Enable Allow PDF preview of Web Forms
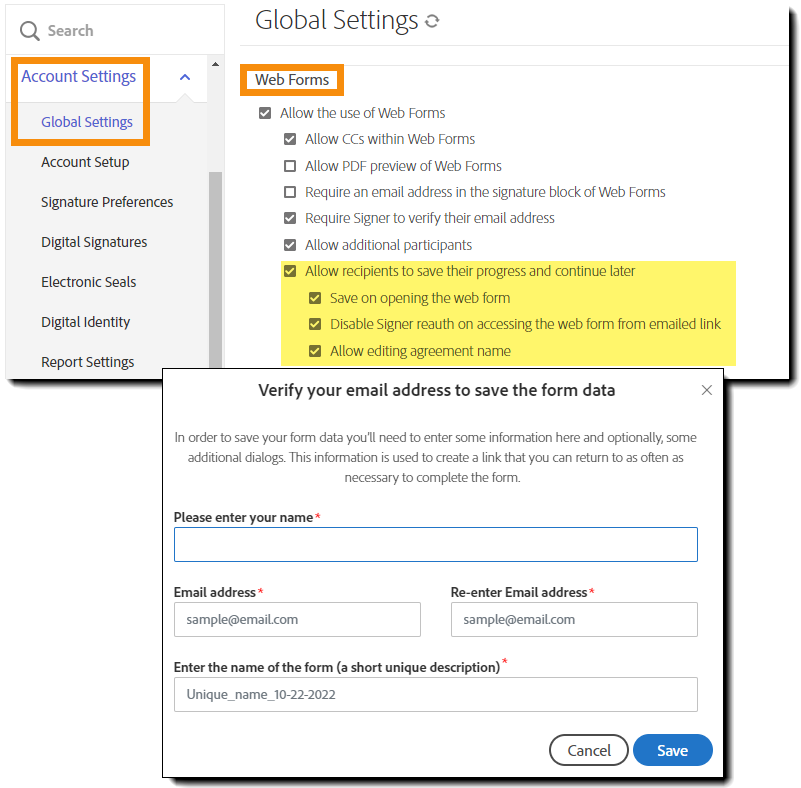 [x=290, y=166]
